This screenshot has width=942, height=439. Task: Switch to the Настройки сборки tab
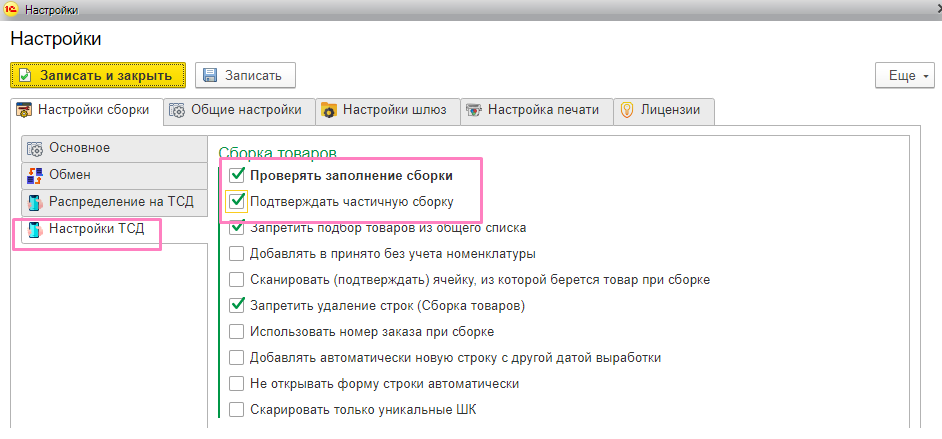click(87, 111)
